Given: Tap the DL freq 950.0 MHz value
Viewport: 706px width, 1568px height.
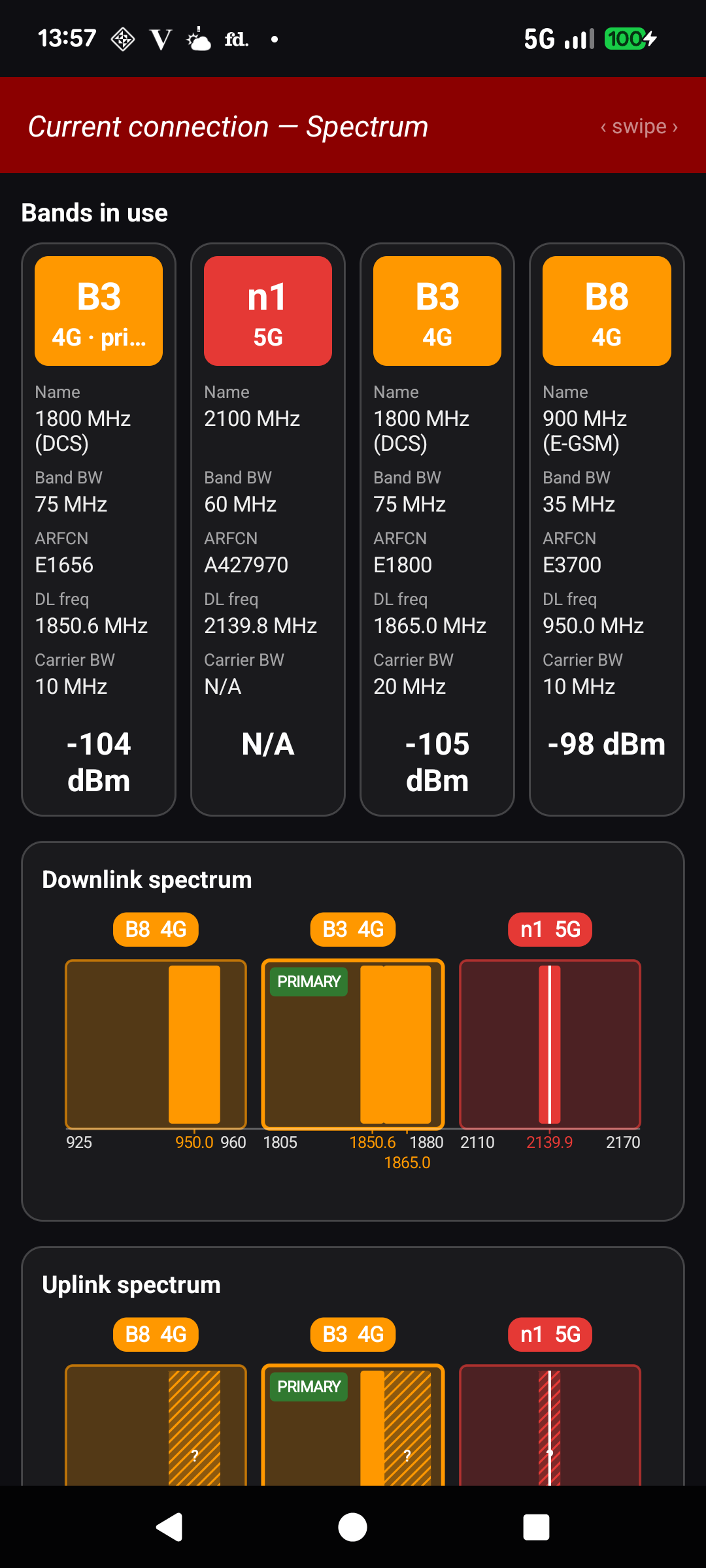Looking at the screenshot, I should [593, 626].
